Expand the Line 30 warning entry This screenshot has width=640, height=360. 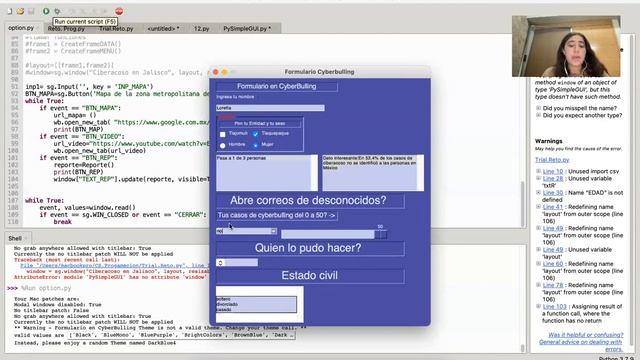point(538,193)
